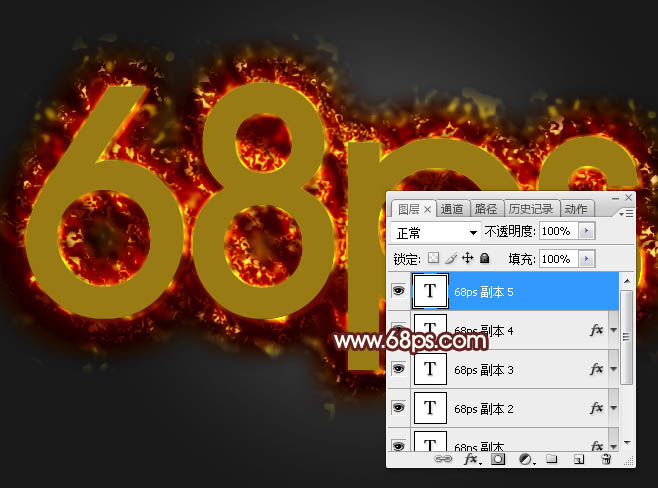Lock image pixels brush icon
This screenshot has width=658, height=488.
pos(451,258)
